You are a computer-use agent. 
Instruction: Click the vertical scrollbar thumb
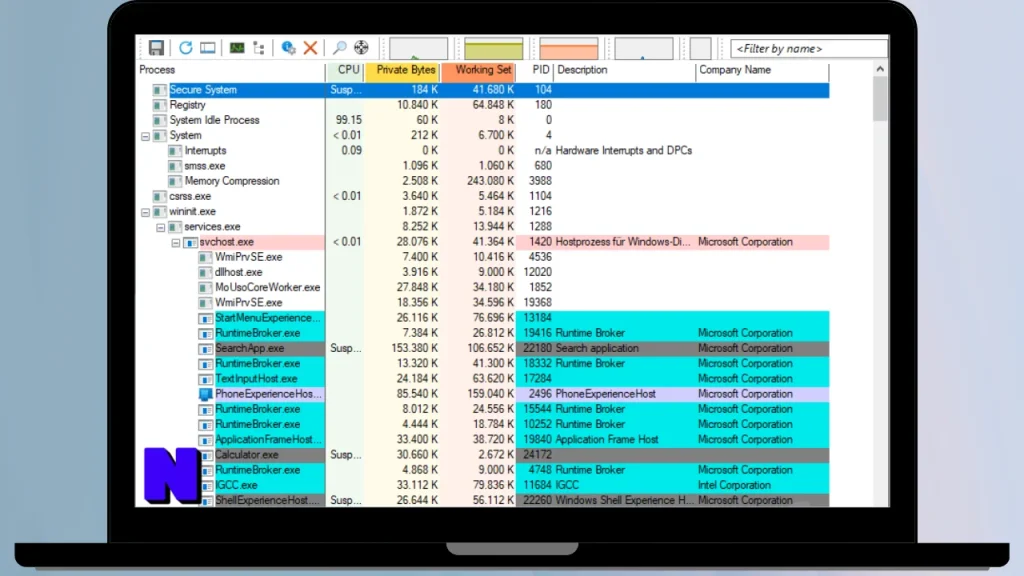point(880,99)
